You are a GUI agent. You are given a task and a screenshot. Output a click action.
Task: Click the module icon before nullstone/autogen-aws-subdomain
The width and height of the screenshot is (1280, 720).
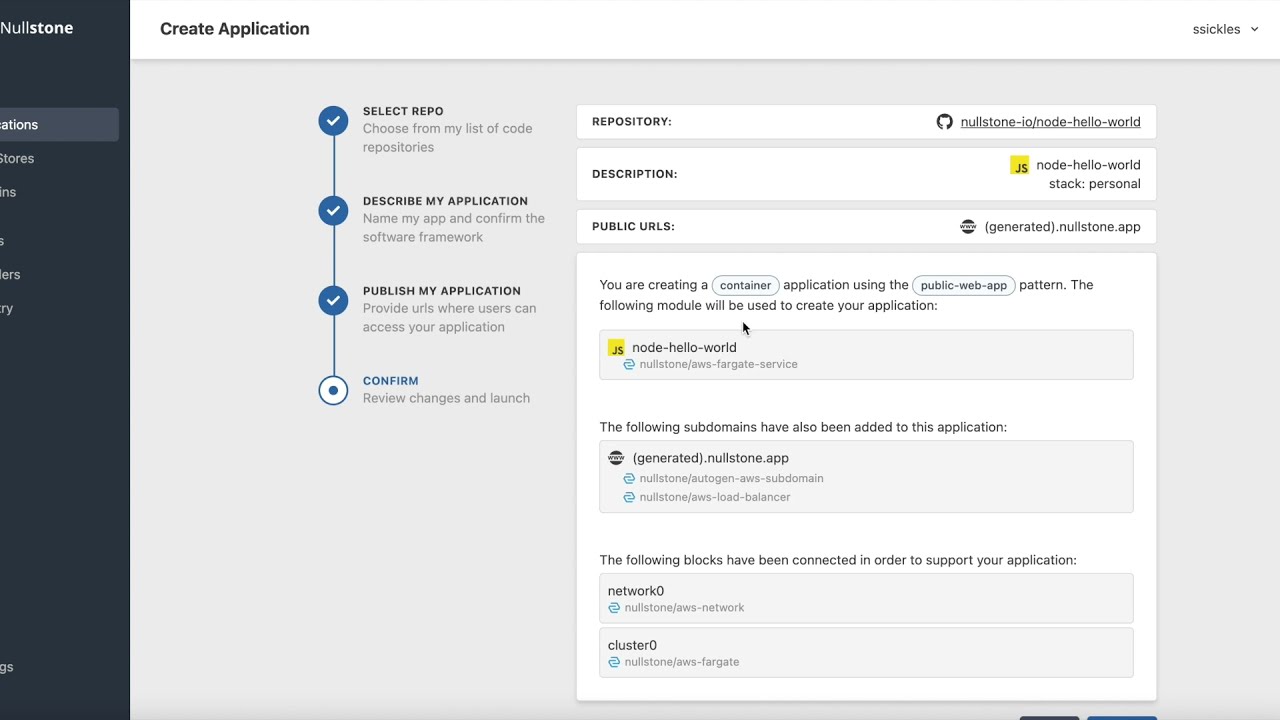pyautogui.click(x=629, y=479)
